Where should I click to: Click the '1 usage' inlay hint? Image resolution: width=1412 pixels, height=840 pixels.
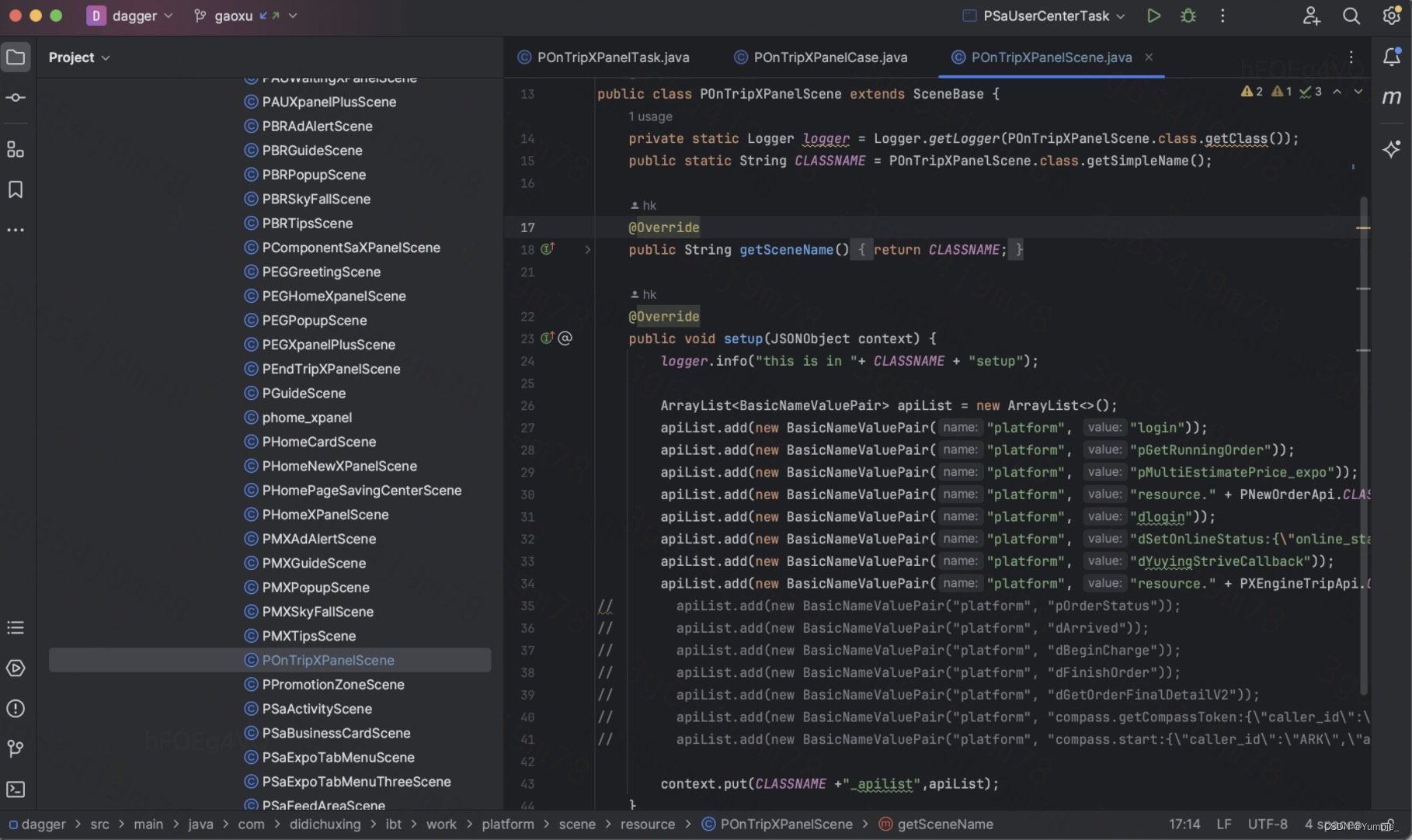[x=650, y=116]
